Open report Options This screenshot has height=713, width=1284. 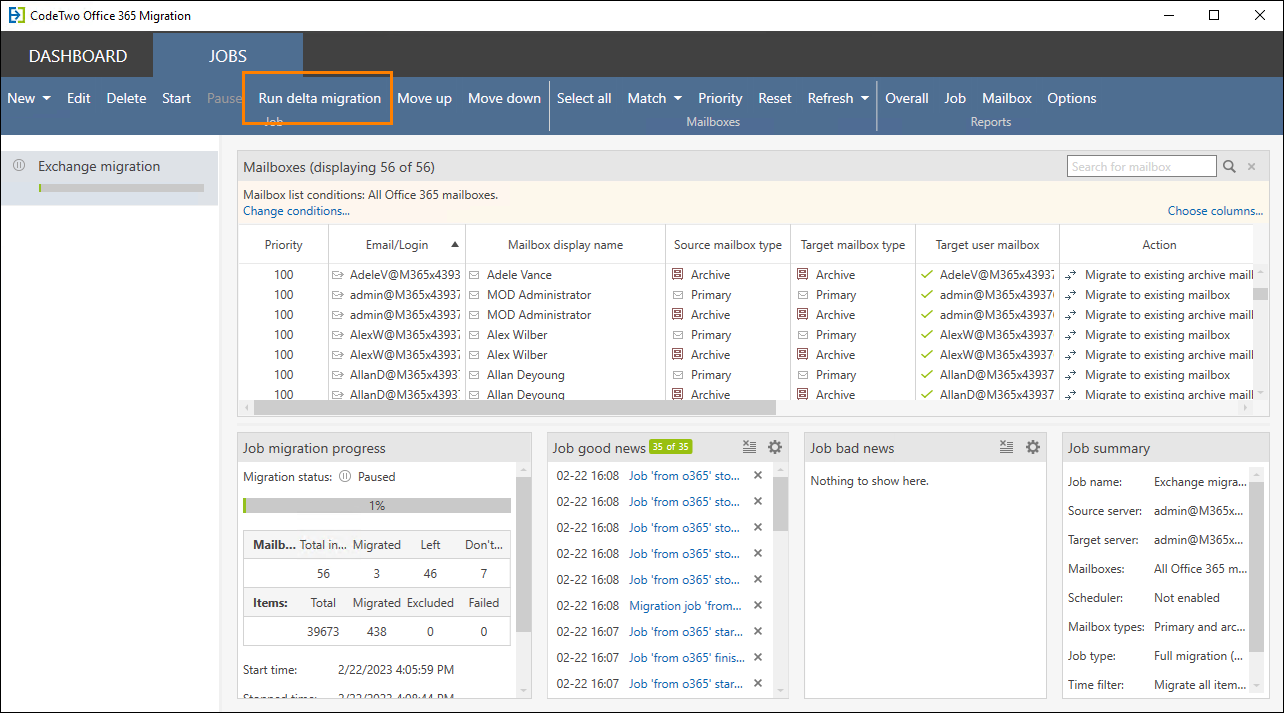tap(1072, 98)
